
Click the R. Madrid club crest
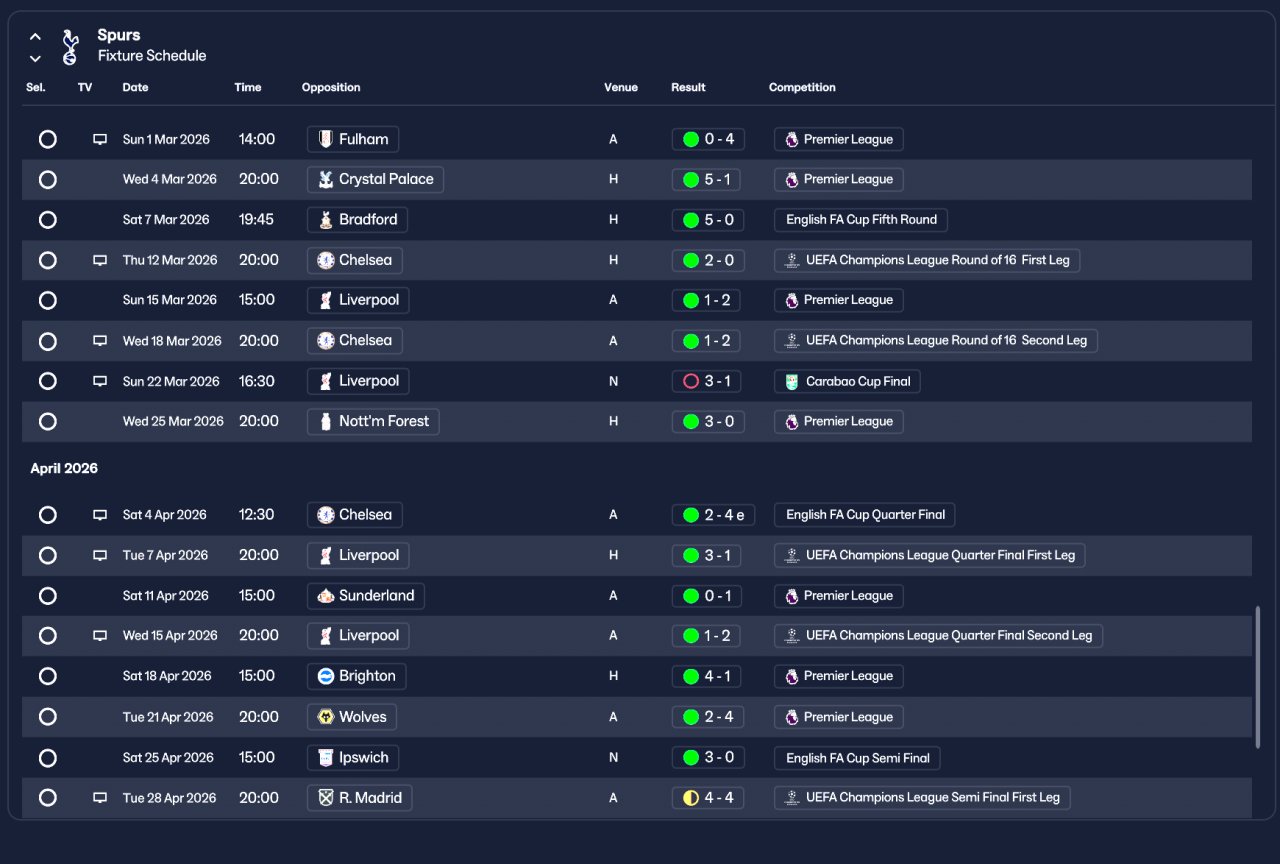pos(325,798)
